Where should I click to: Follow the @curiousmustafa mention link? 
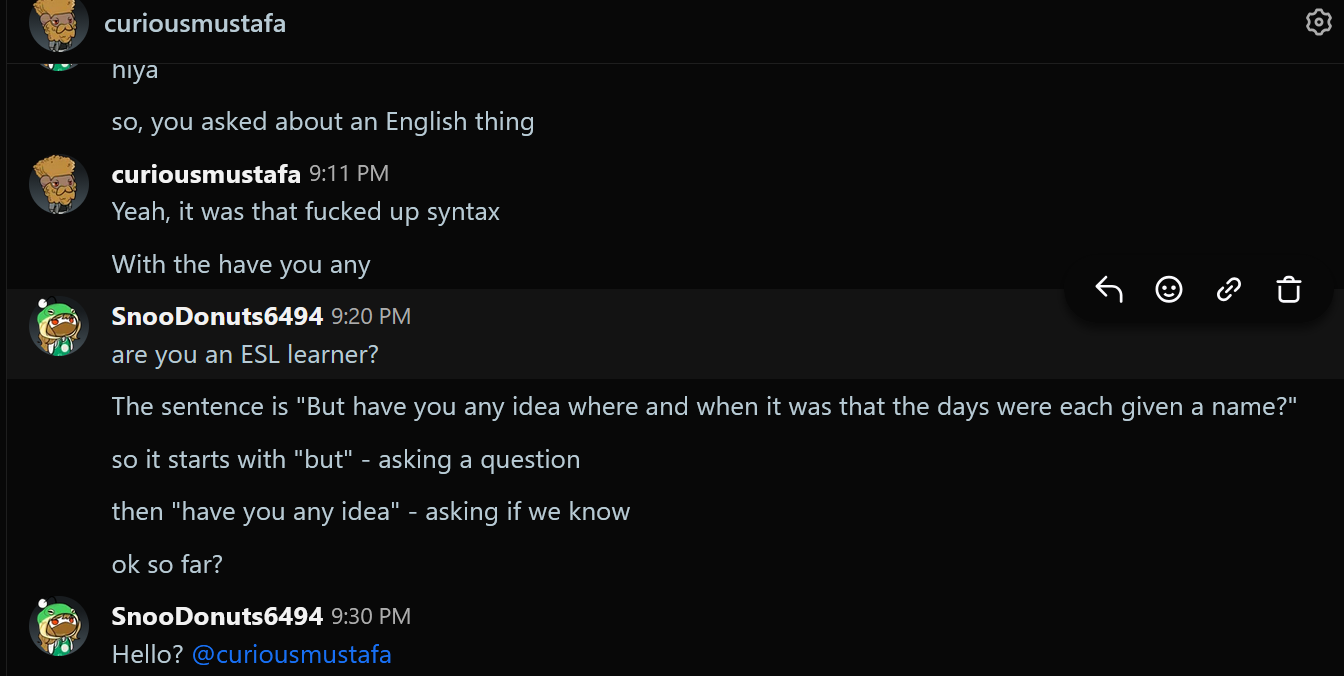(291, 655)
